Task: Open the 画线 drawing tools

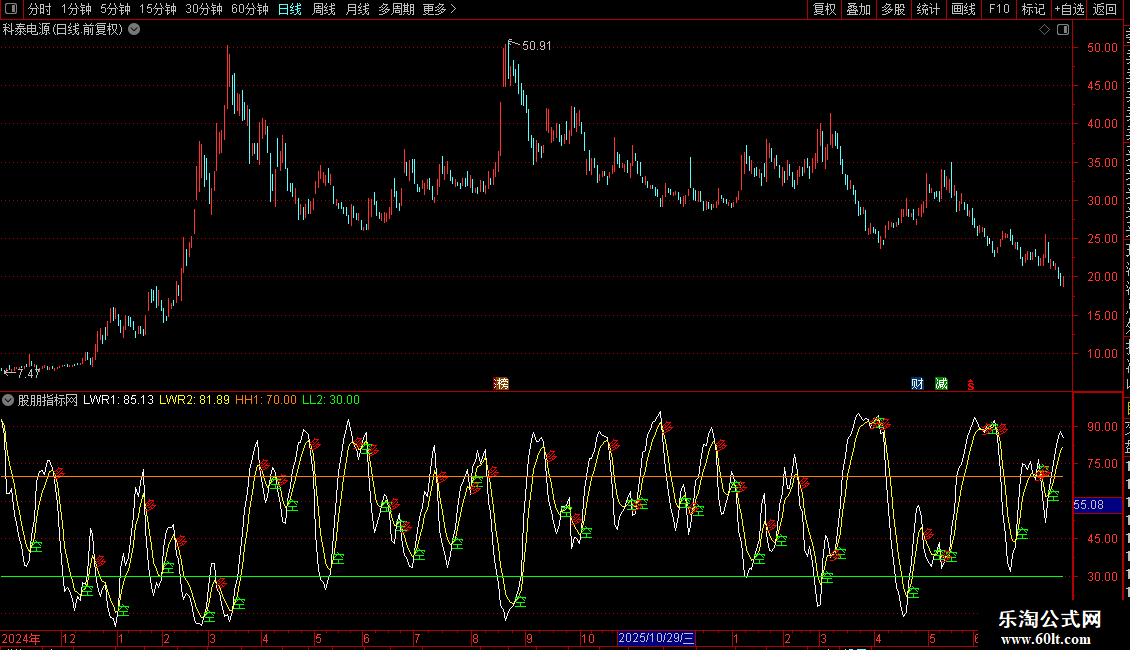Action: [964, 9]
